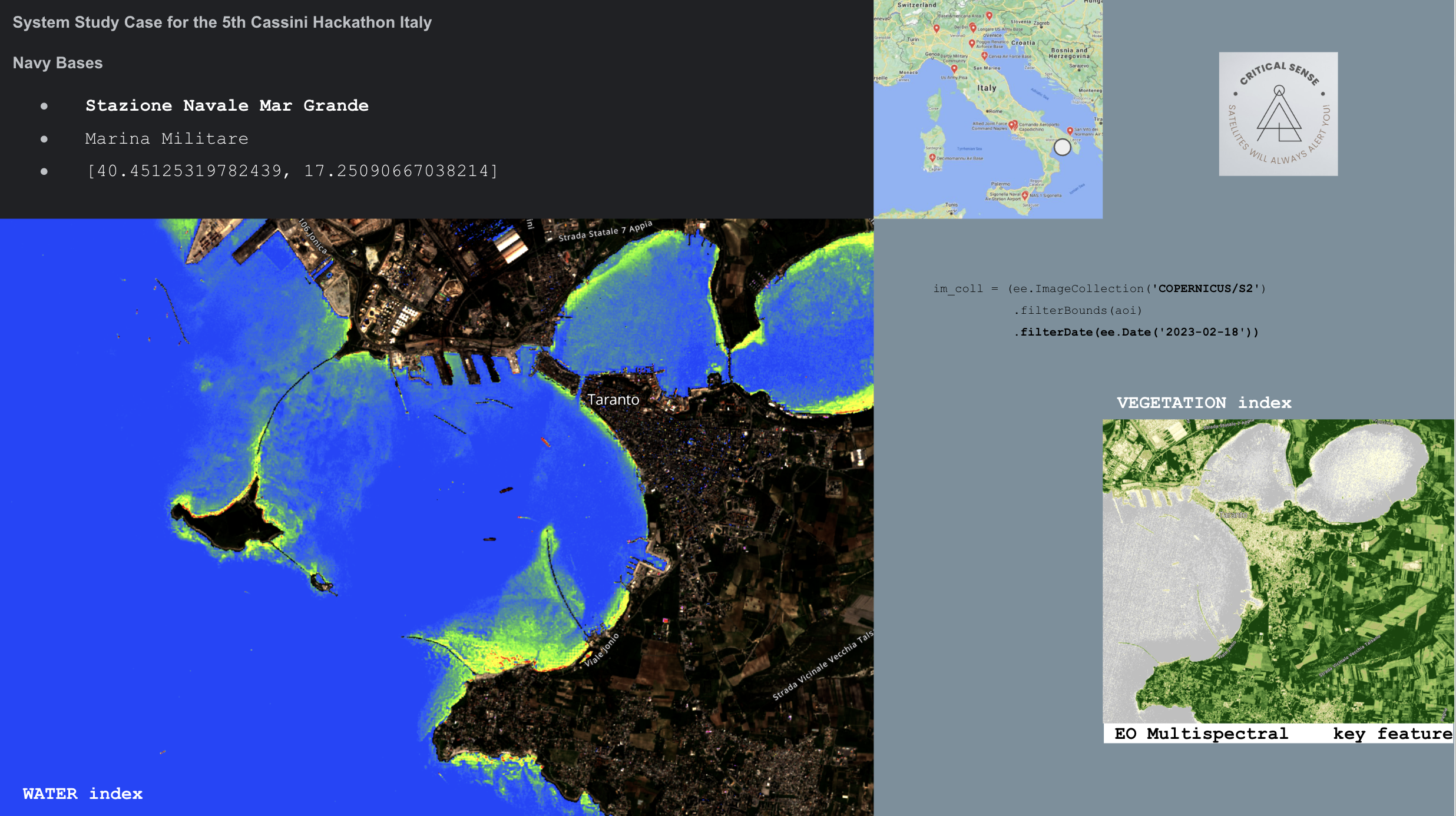This screenshot has width=1456, height=816.
Task: Click the WATER index label
Action: 82,794
